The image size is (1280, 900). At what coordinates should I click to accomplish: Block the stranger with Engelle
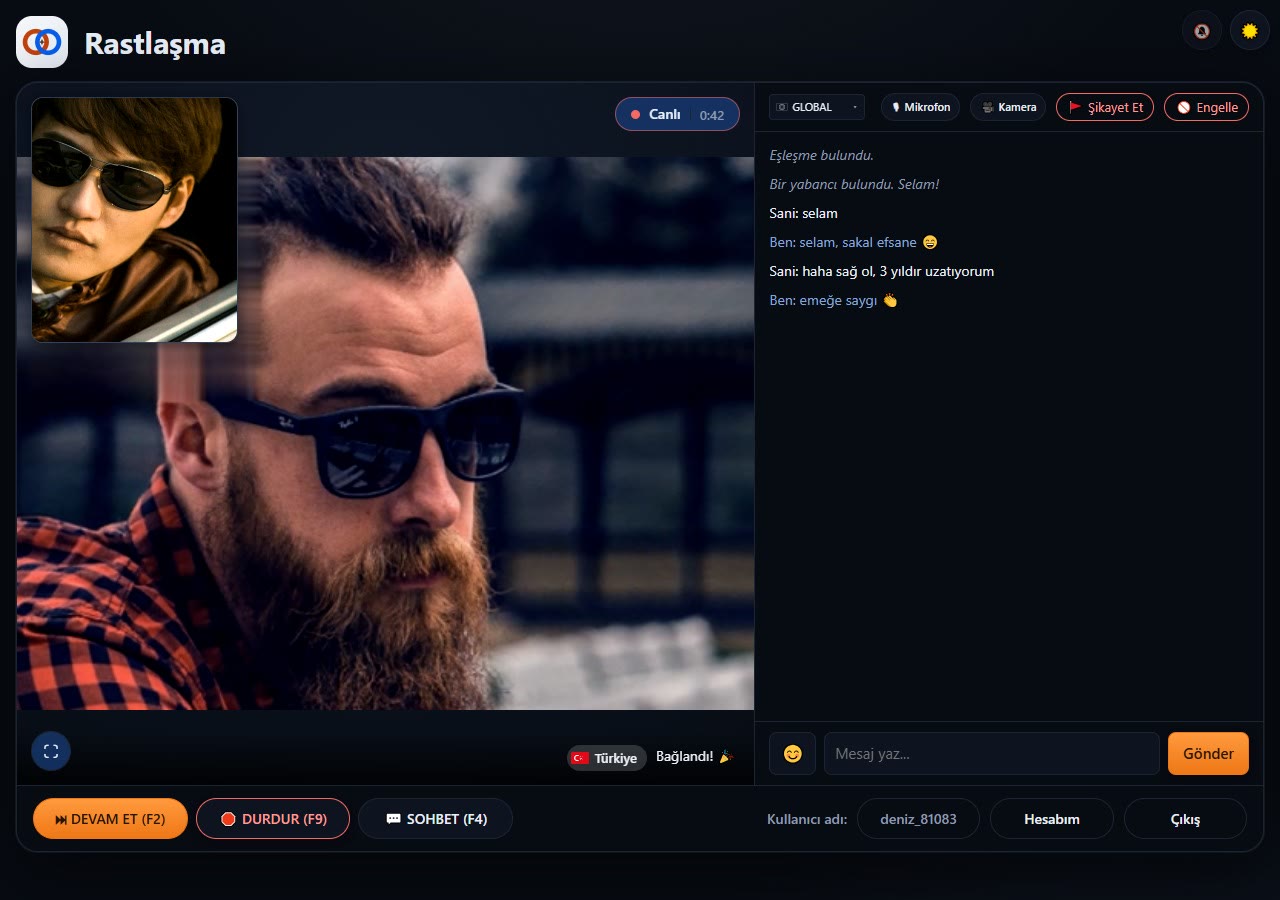tap(1207, 107)
